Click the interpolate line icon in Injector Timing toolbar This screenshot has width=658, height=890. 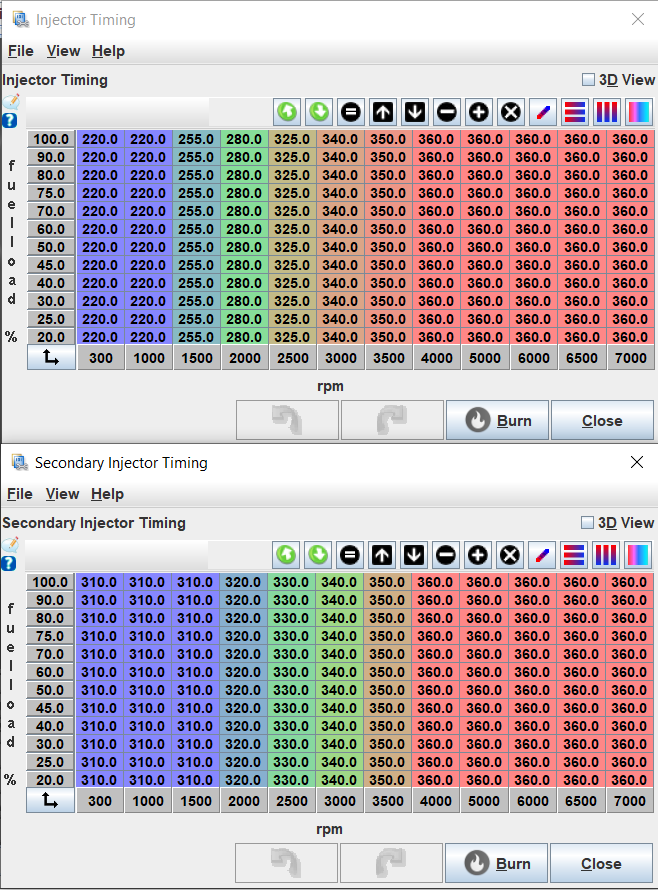(543, 112)
